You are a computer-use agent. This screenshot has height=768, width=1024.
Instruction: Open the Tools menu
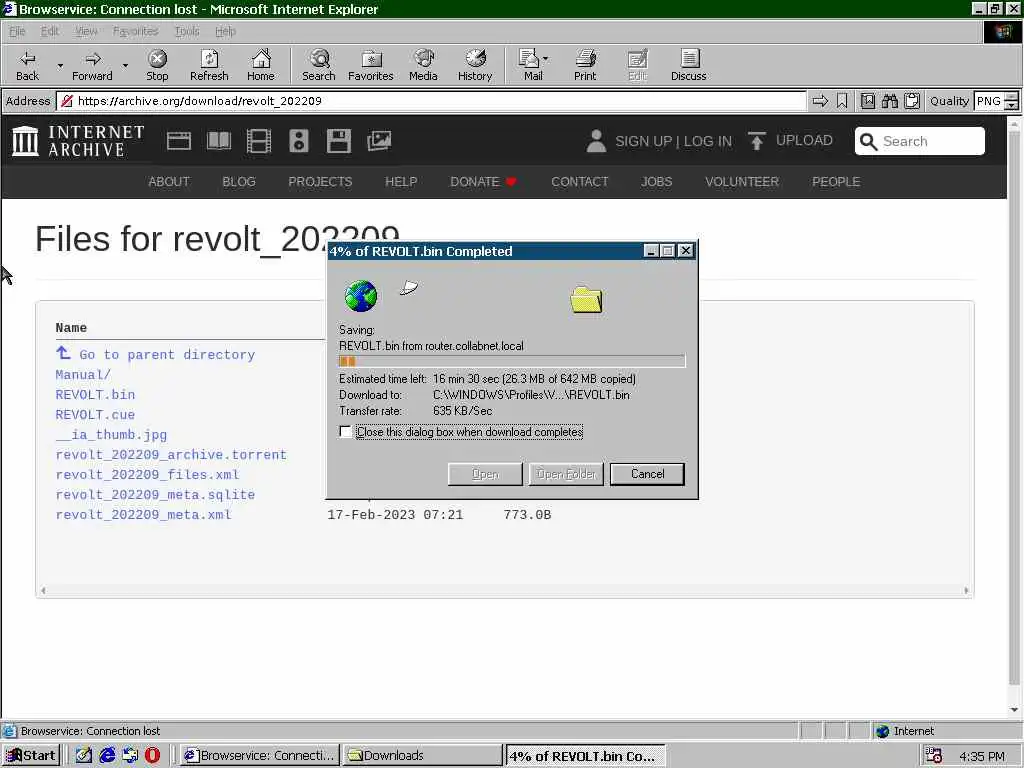187,31
